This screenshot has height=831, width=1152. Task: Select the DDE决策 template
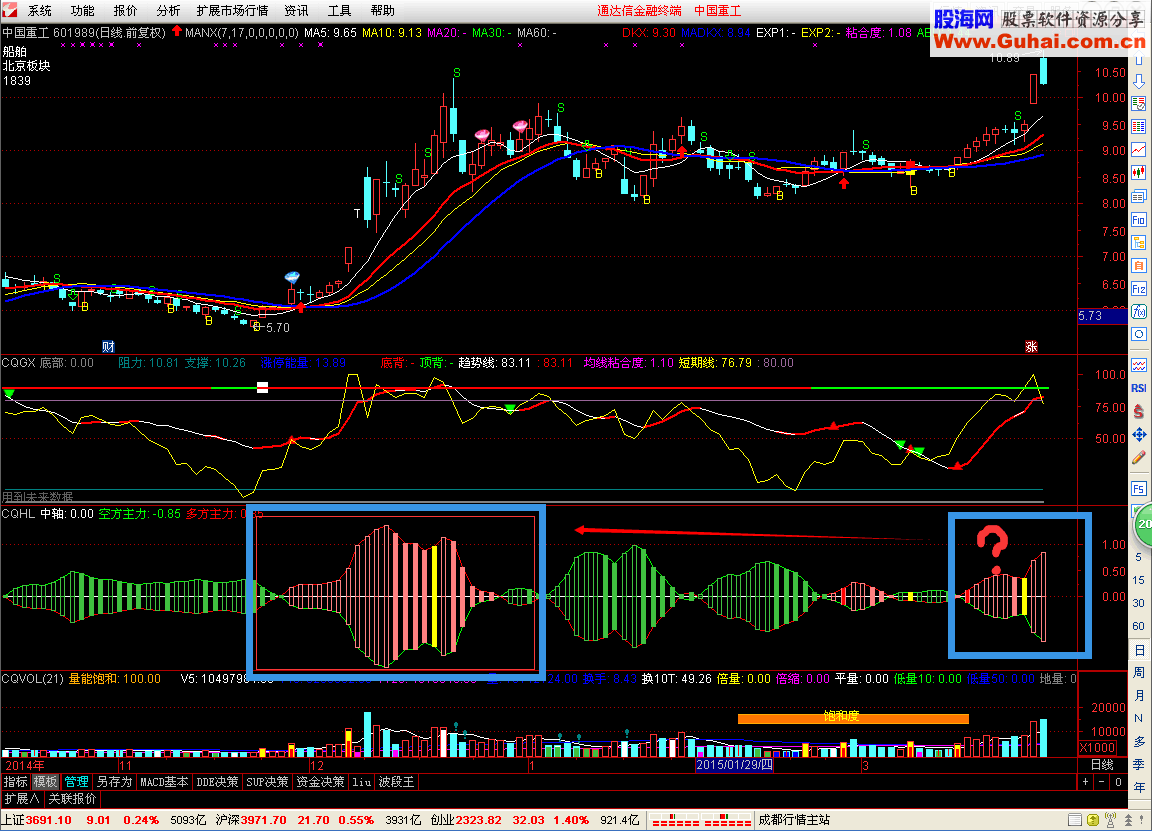[x=217, y=782]
